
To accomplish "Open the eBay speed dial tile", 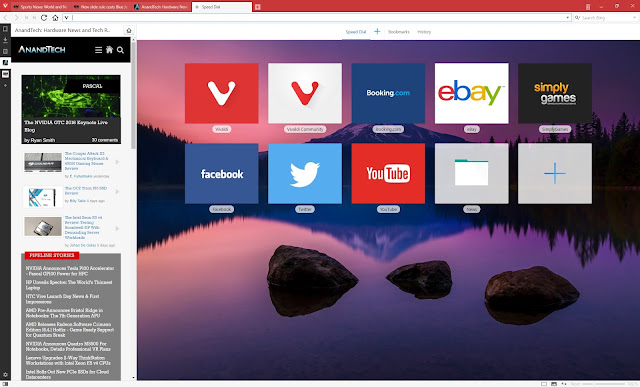I will tap(471, 93).
